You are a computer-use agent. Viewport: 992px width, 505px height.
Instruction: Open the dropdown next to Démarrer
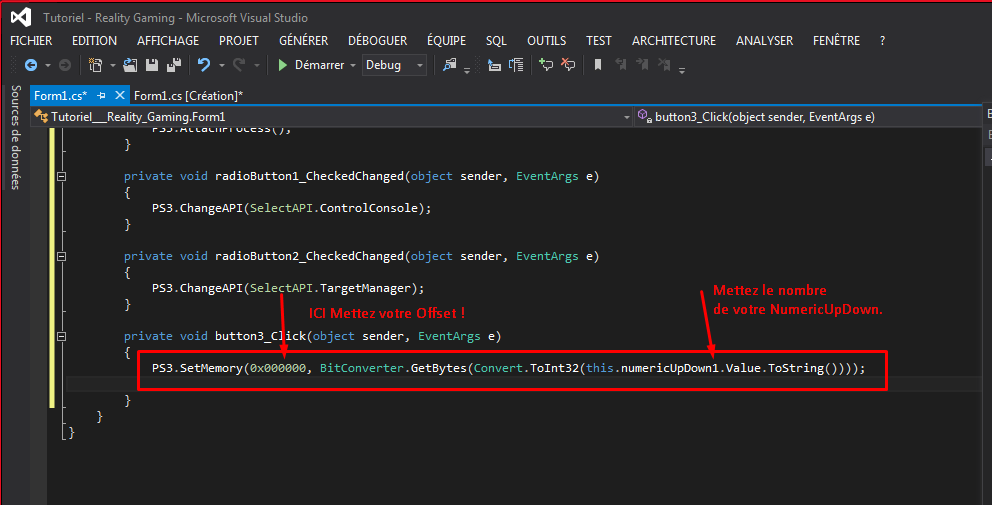[x=353, y=65]
